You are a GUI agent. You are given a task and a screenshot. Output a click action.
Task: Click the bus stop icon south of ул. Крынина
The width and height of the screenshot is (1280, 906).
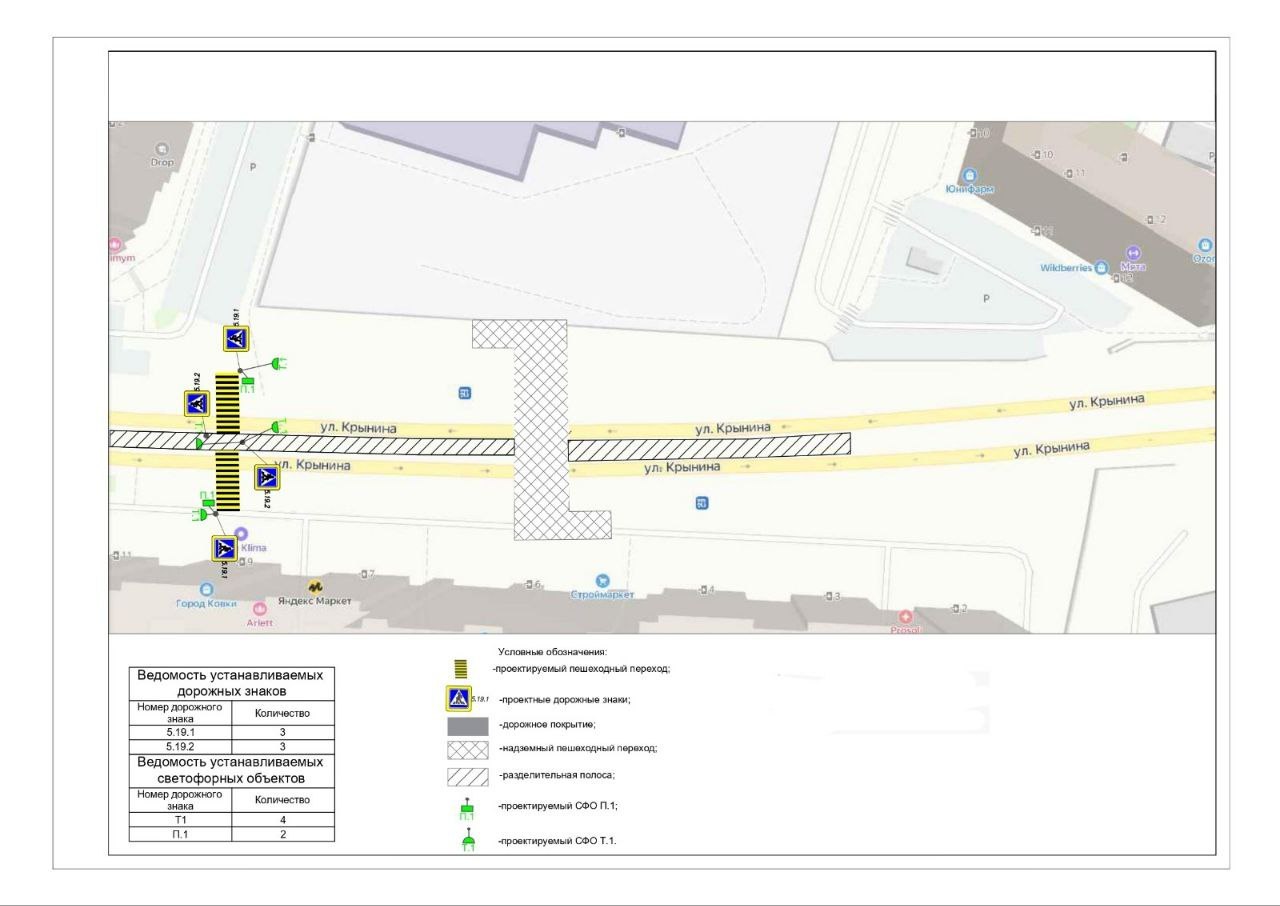click(702, 503)
